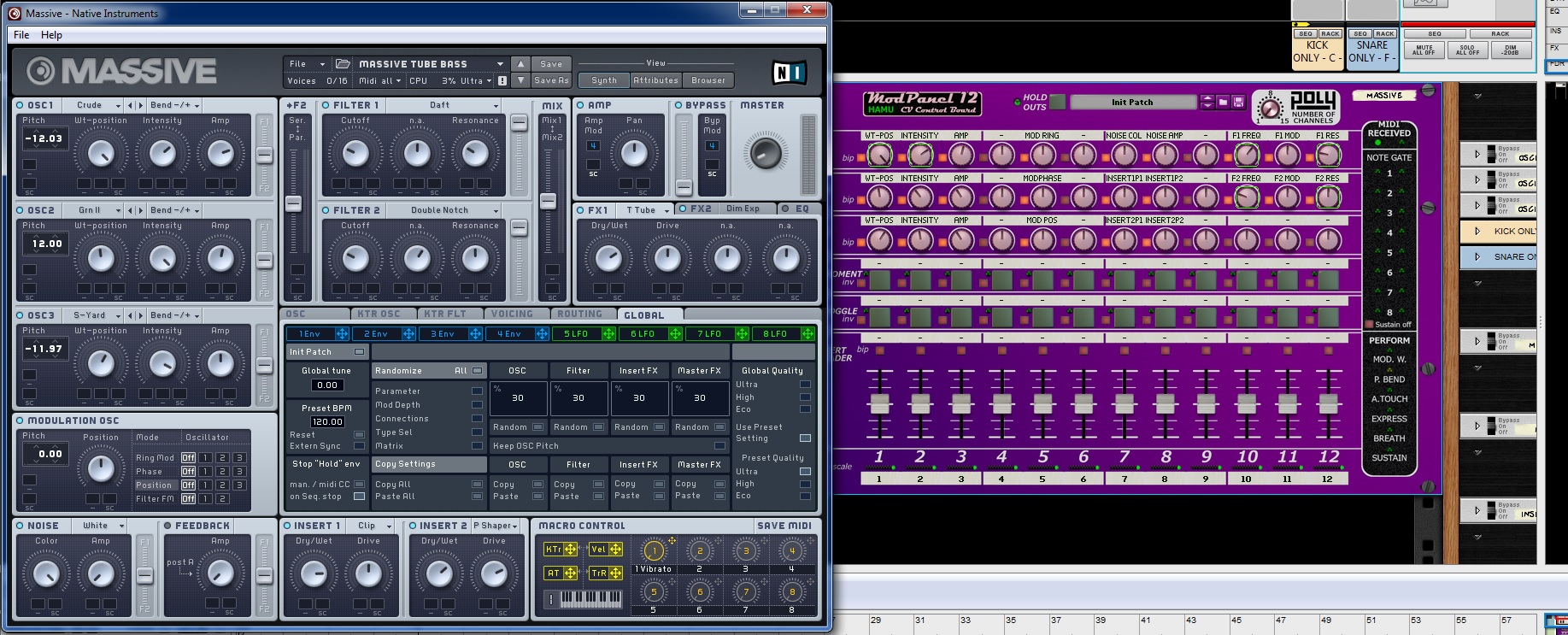Open the Filter 1 Daft type dropdown
Image resolution: width=1568 pixels, height=635 pixels.
point(445,105)
